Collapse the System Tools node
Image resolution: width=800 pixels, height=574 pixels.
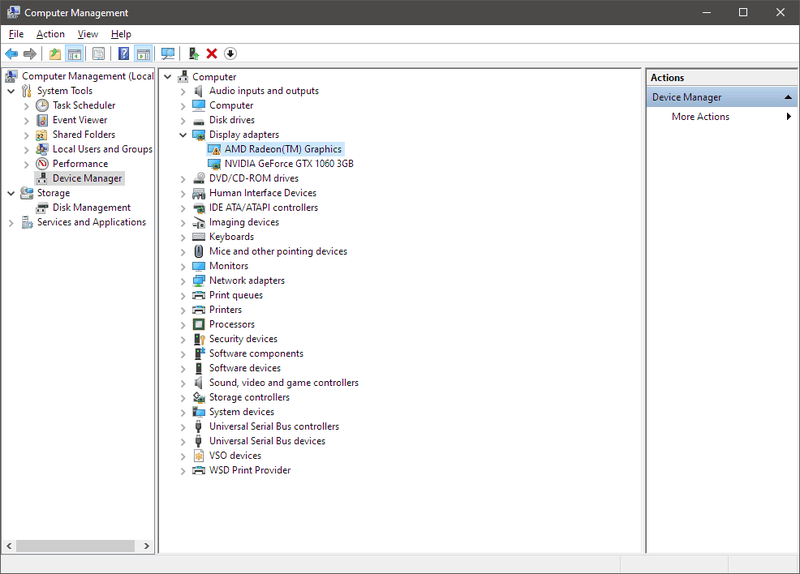pos(11,91)
